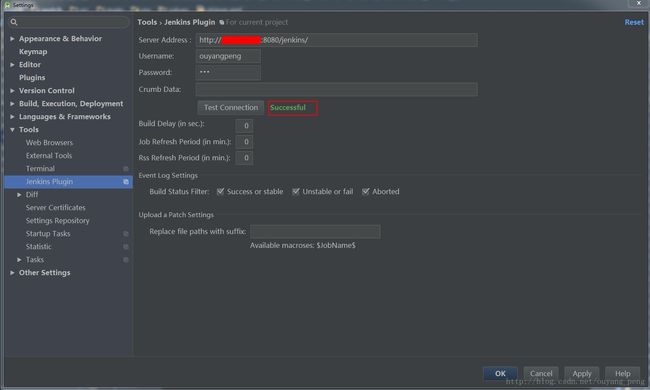Image resolution: width=650 pixels, height=390 pixels.
Task: Click the 'For current project' icon in header
Action: pyautogui.click(x=222, y=22)
